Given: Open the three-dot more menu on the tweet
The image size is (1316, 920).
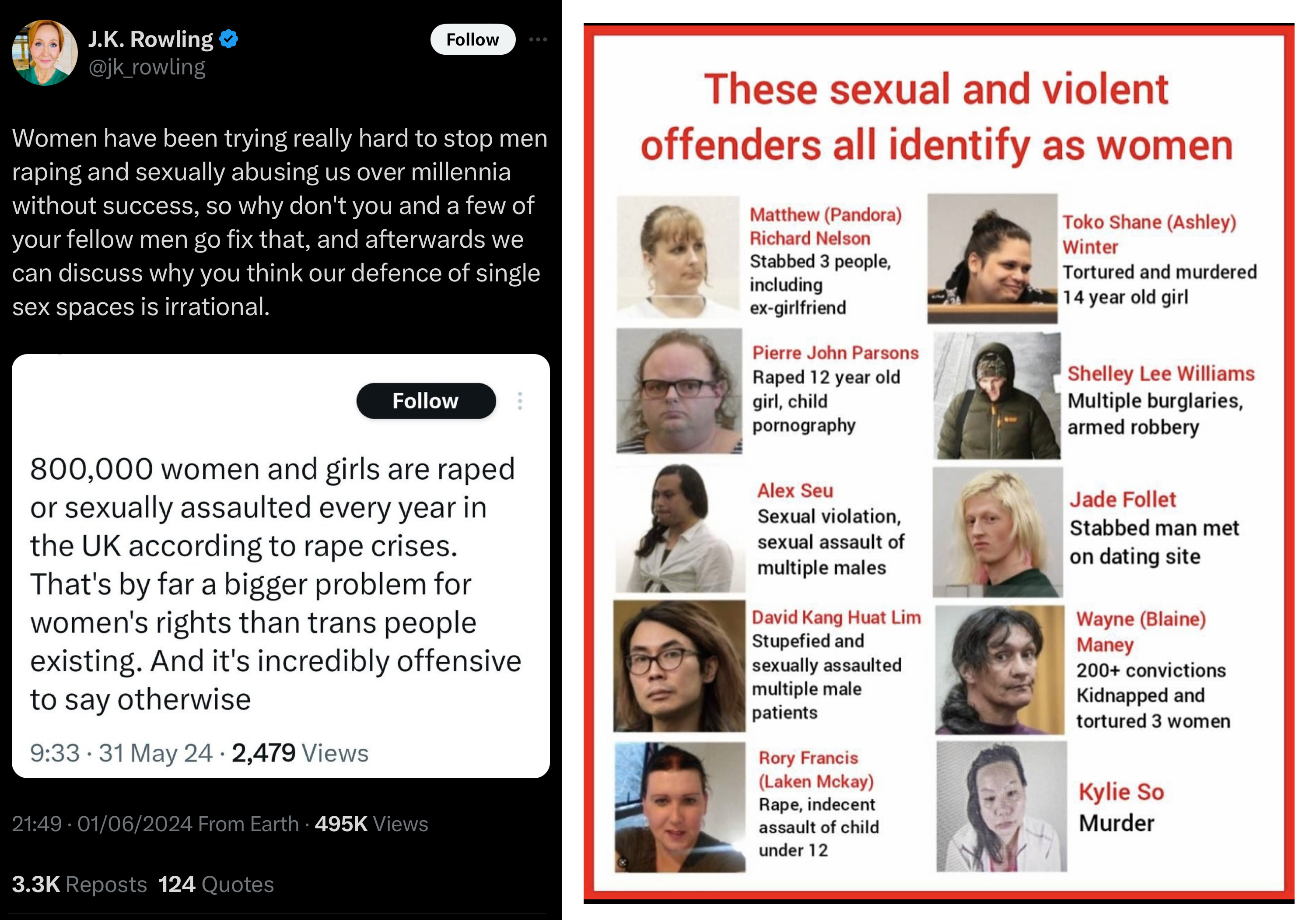Looking at the screenshot, I should (538, 39).
